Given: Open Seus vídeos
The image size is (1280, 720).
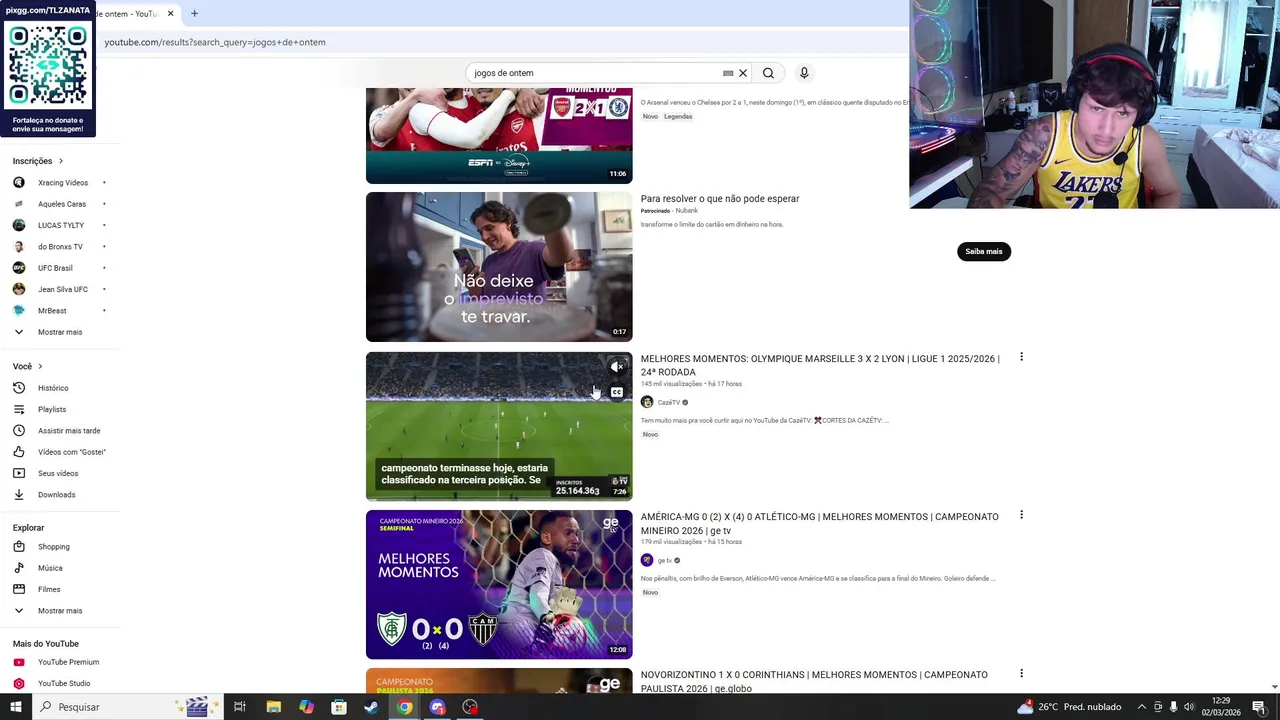Looking at the screenshot, I should coord(58,473).
